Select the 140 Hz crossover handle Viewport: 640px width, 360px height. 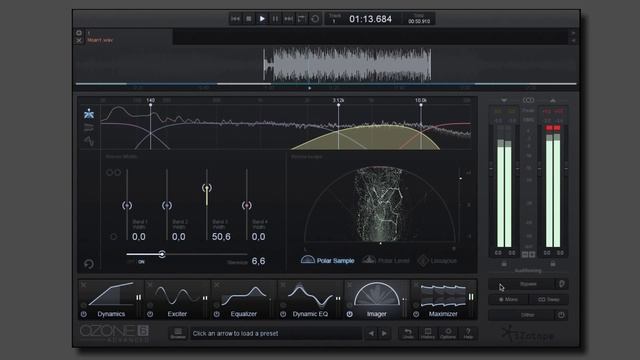[151, 105]
